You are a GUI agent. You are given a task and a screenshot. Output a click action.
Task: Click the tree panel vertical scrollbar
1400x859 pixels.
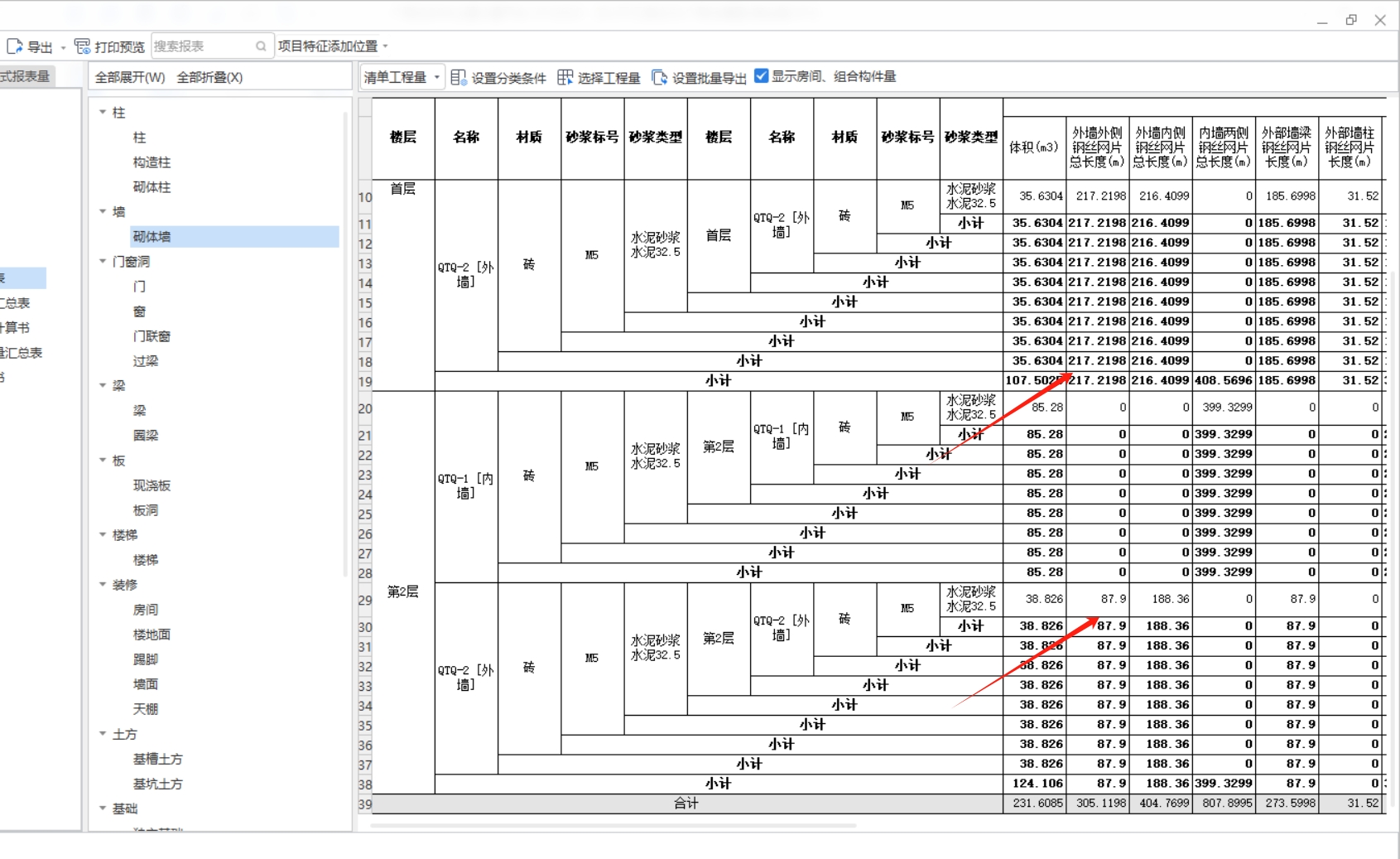[x=345, y=344]
